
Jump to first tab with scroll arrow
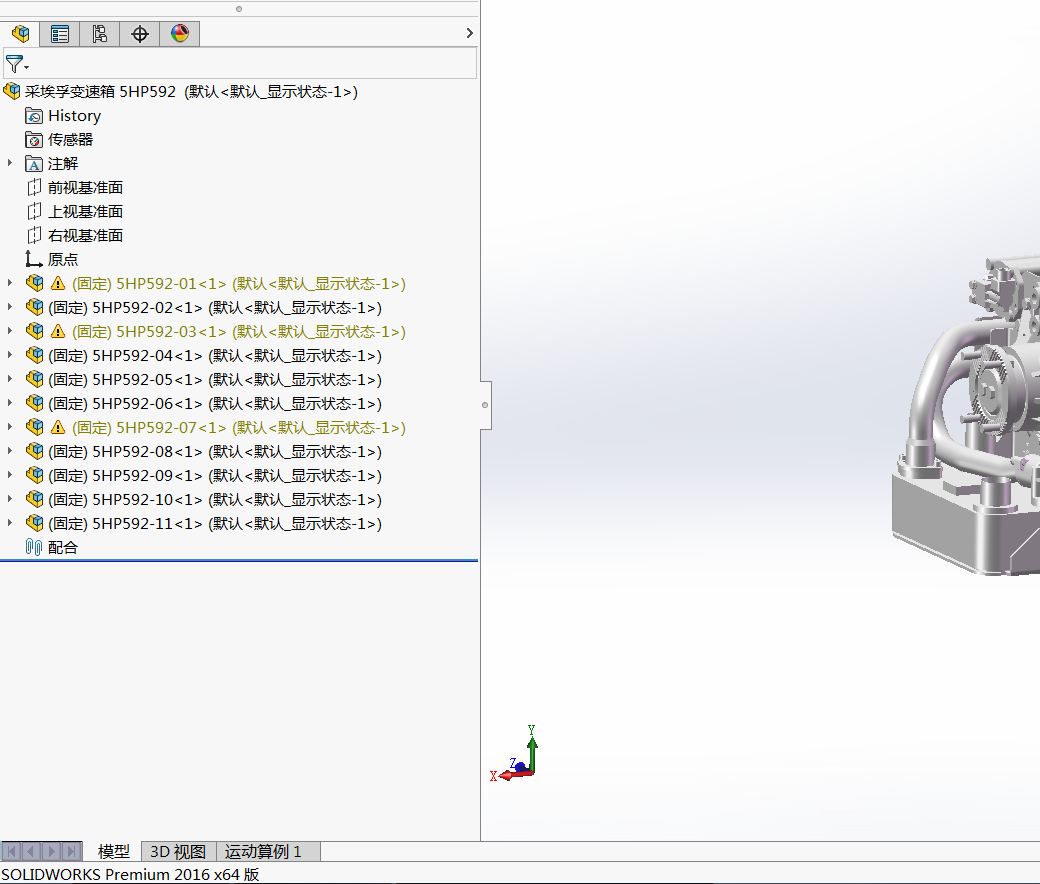pyautogui.click(x=11, y=851)
